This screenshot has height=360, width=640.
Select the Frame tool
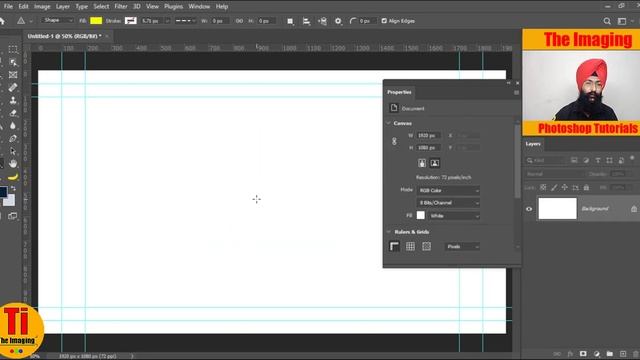pyautogui.click(x=13, y=75)
